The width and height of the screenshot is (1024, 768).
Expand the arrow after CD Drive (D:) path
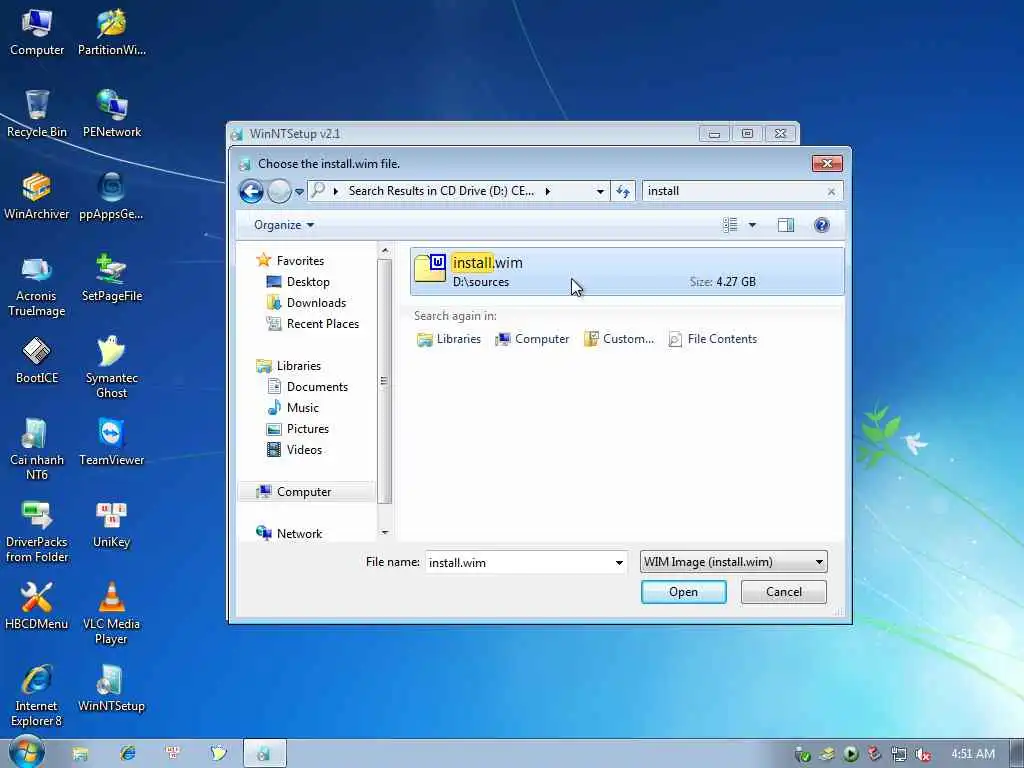click(x=547, y=191)
